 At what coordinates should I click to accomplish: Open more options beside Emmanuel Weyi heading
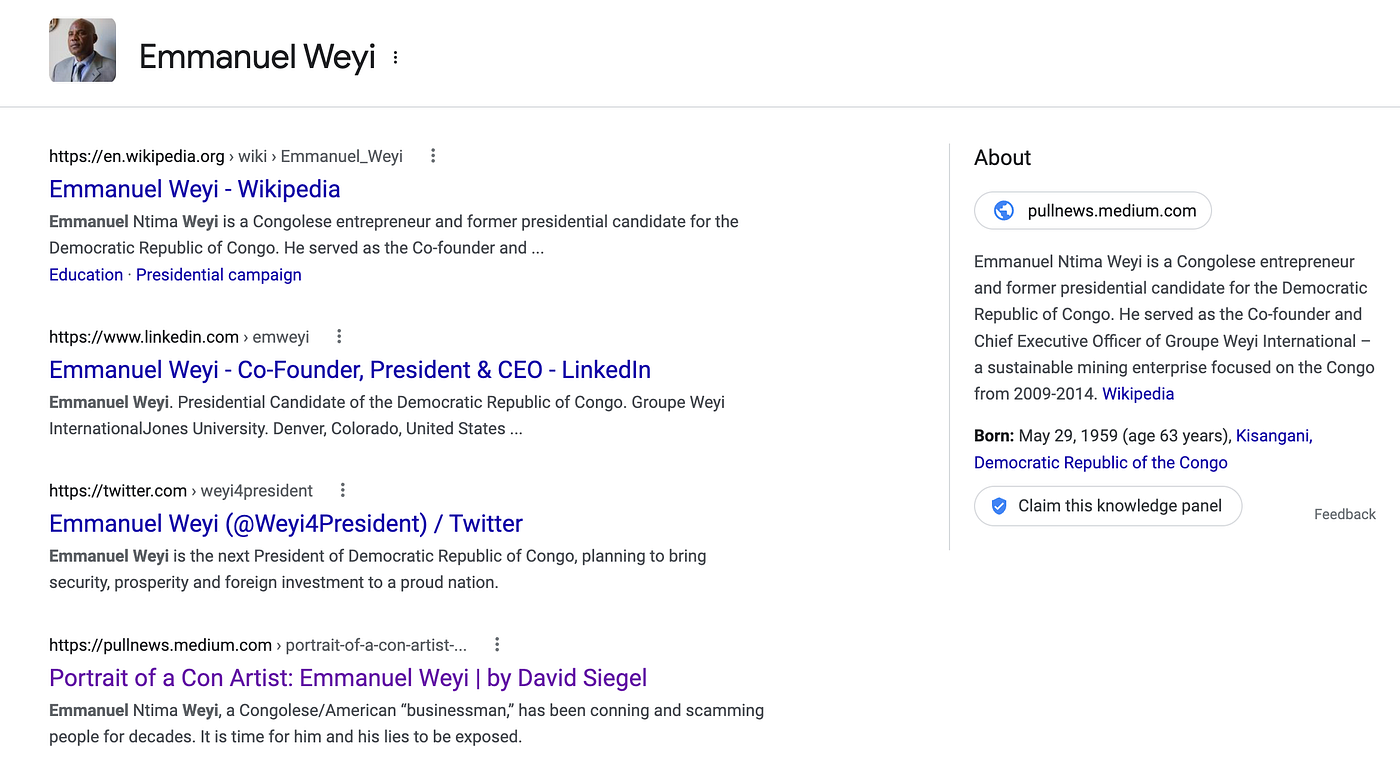[x=395, y=58]
